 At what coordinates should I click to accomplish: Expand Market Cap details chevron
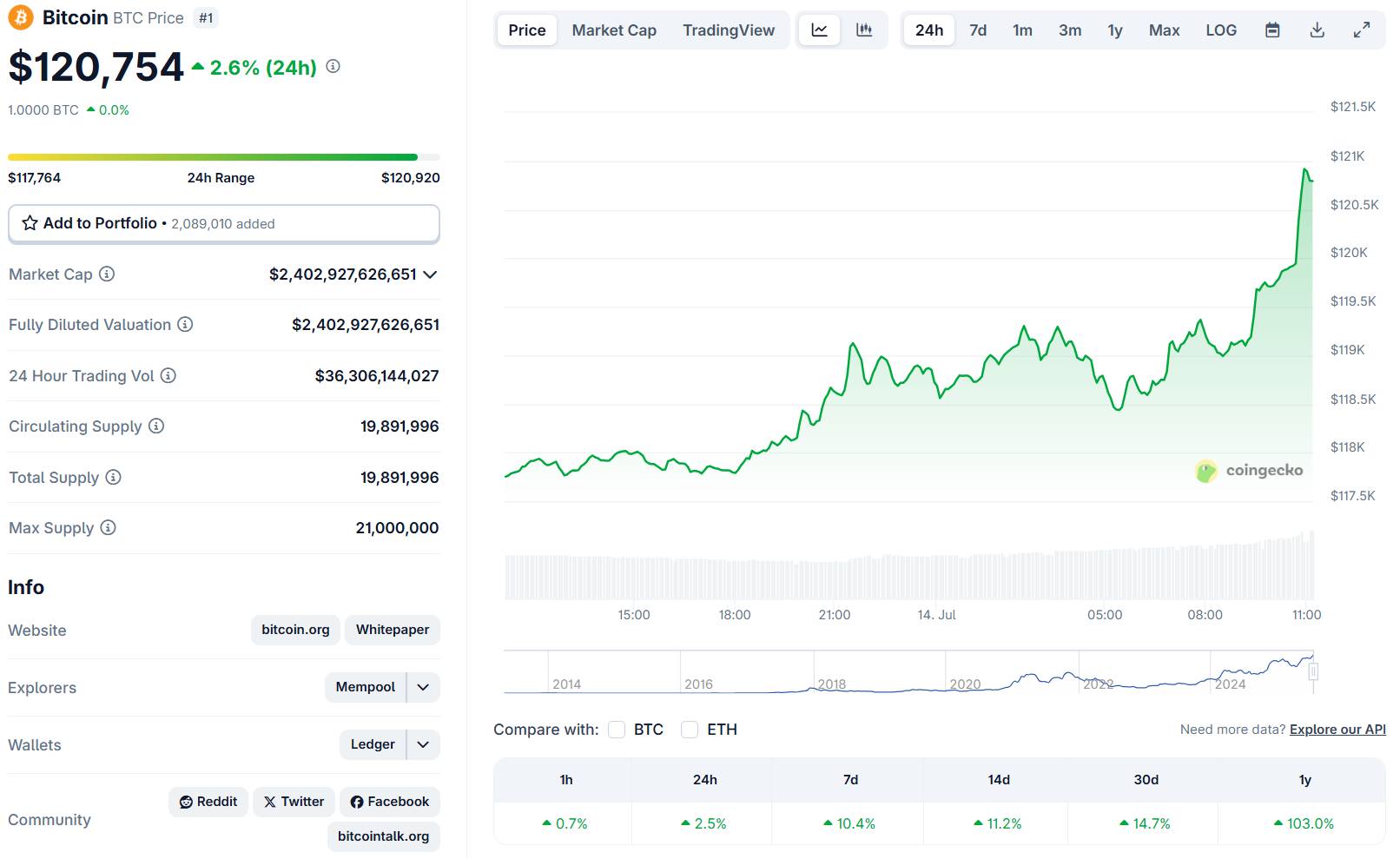(x=430, y=274)
